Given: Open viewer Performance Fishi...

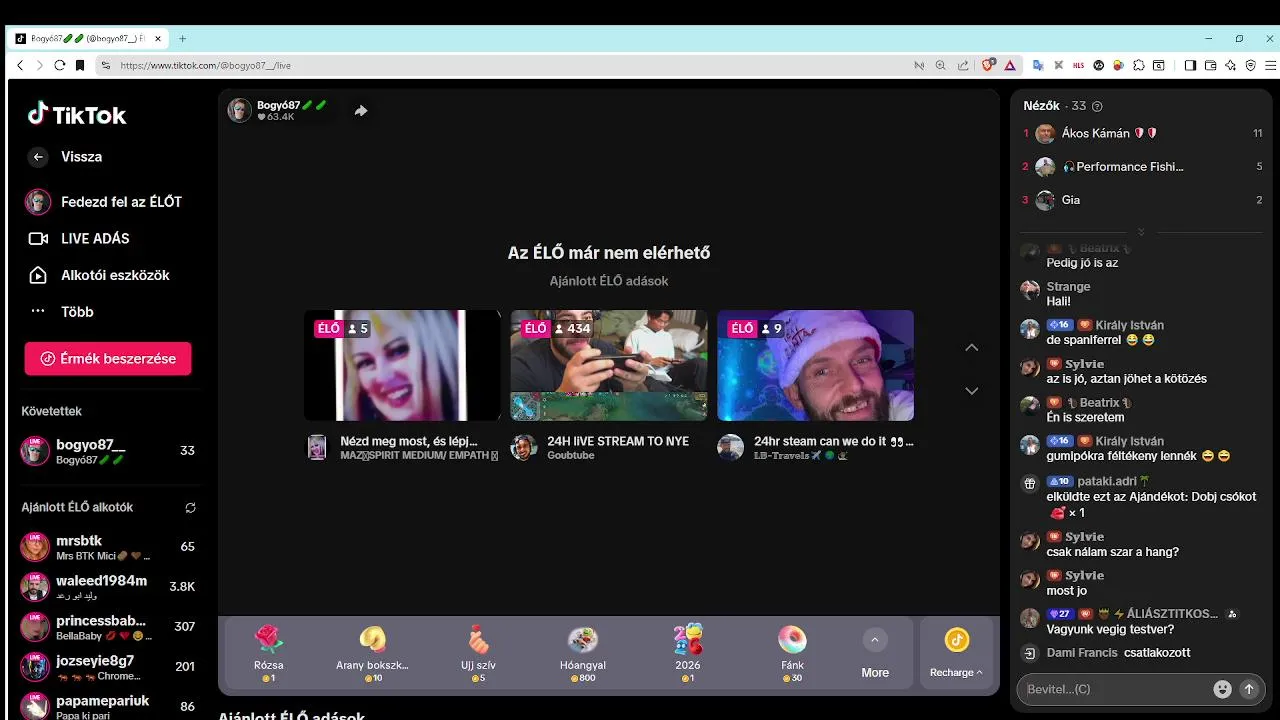Looking at the screenshot, I should 1140,167.
